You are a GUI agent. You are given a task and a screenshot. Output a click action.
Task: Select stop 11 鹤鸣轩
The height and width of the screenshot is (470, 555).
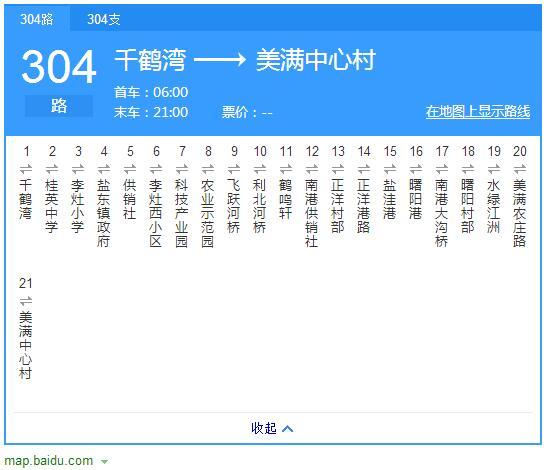click(286, 199)
